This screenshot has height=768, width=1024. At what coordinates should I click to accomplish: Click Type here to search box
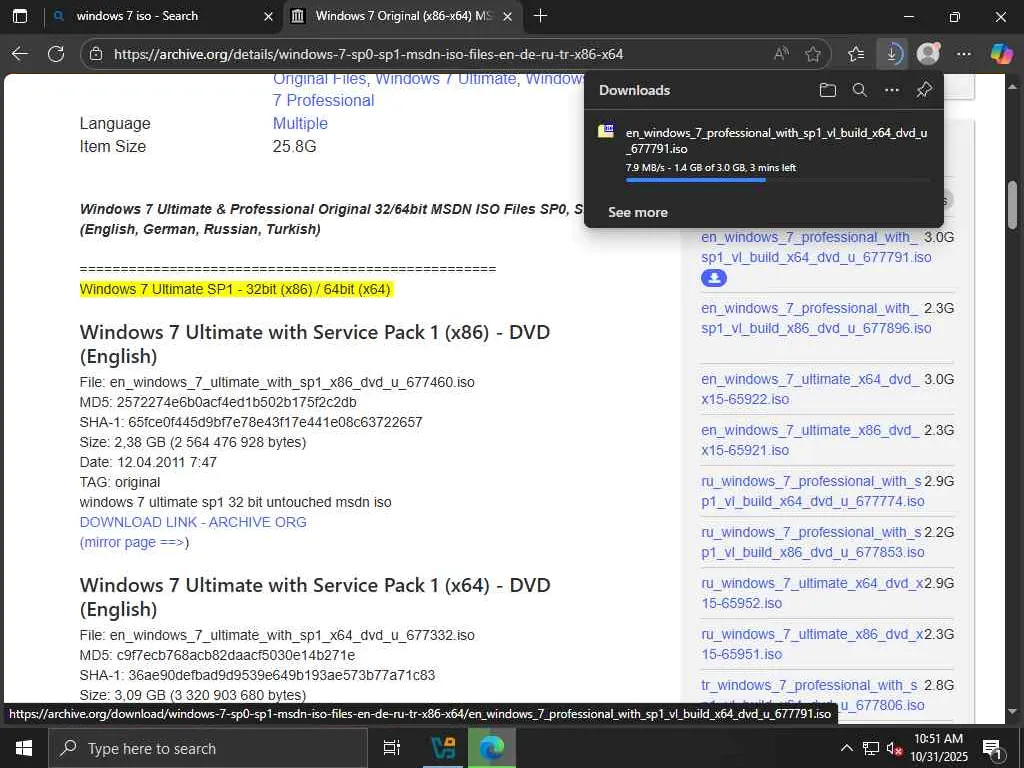208,748
